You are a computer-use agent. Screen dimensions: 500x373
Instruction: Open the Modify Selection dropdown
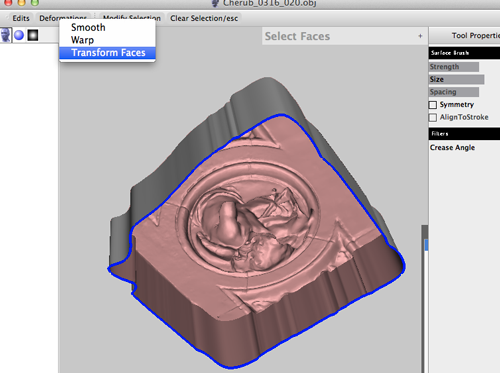(x=132, y=18)
